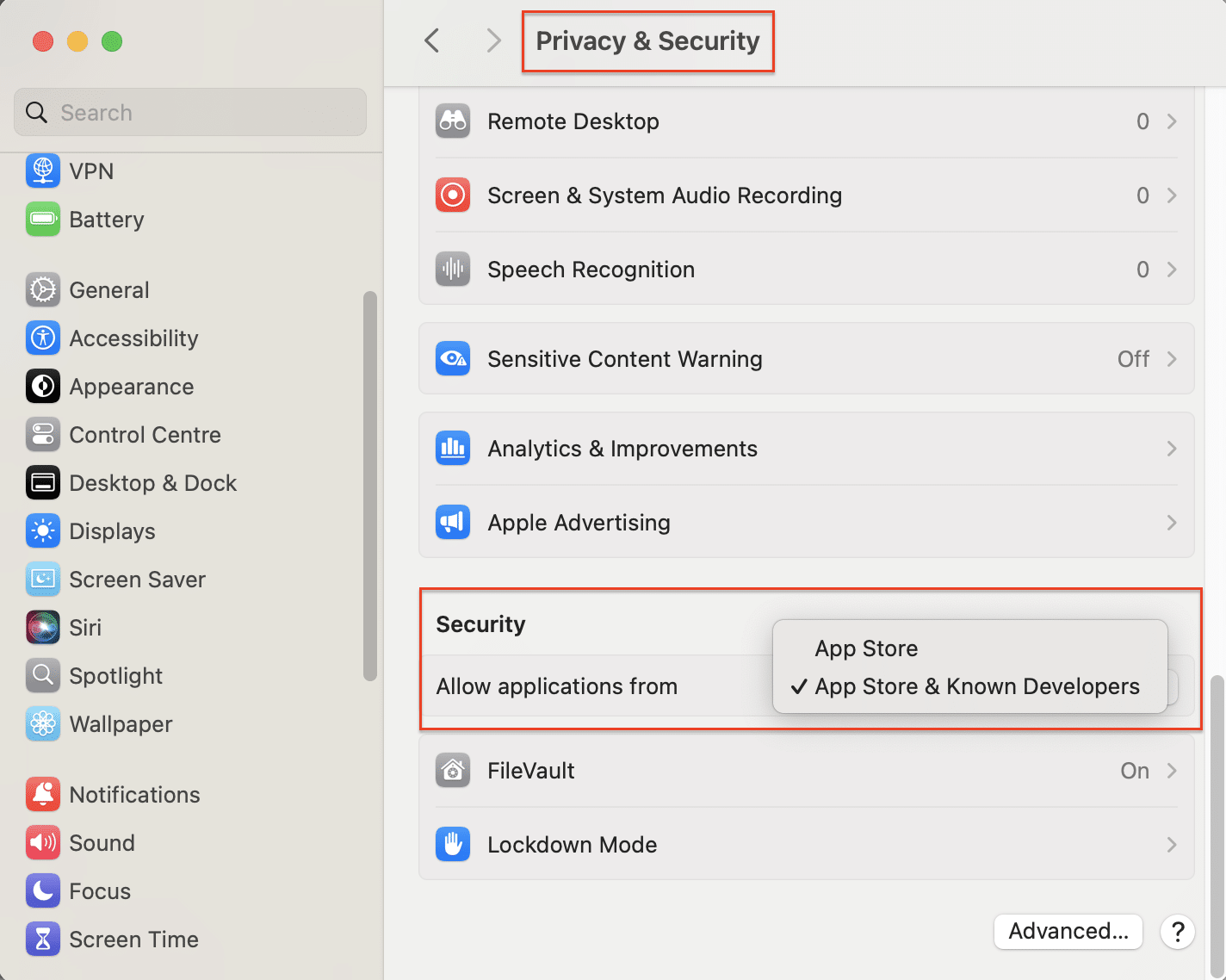Click the Remote Desktop binoculars icon
Screen dimensions: 1226x980
[452, 121]
